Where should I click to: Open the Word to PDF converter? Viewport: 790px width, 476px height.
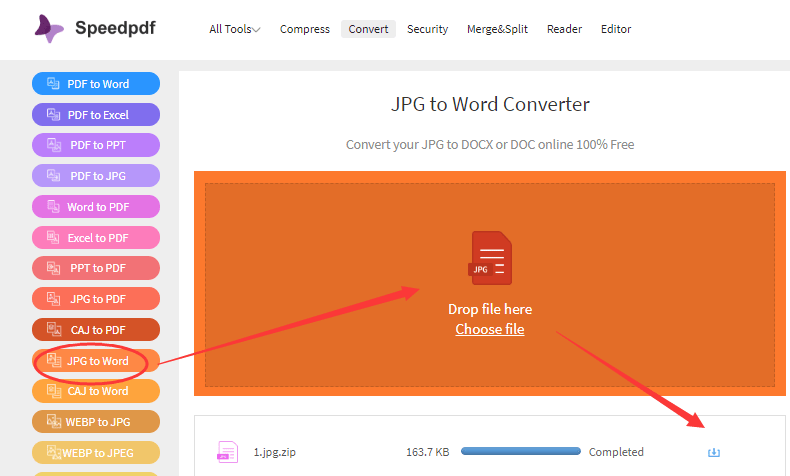96,207
